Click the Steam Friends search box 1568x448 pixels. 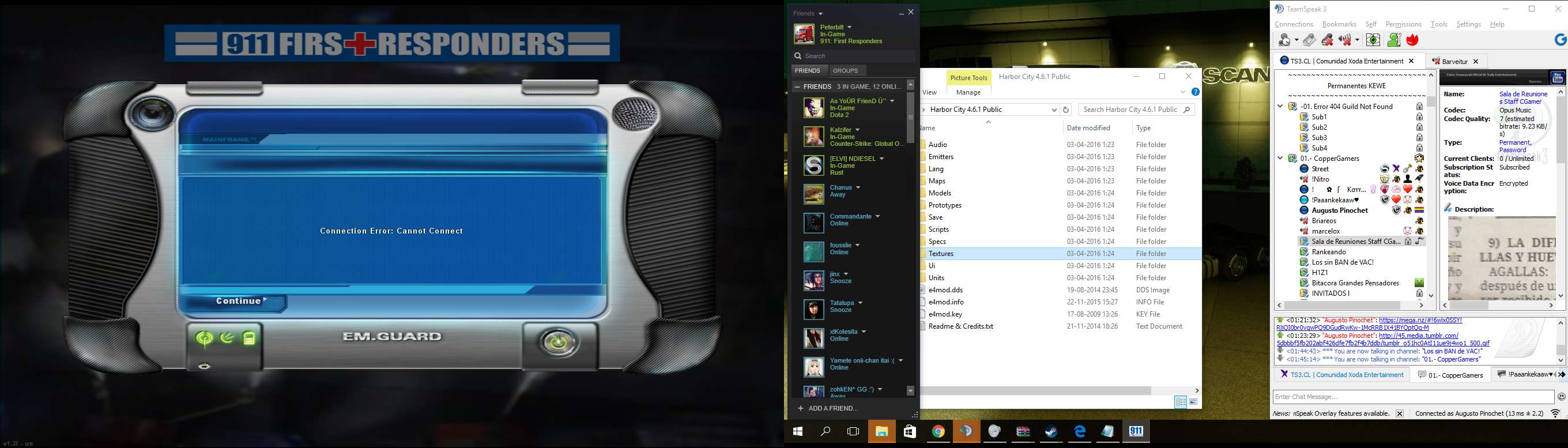click(853, 56)
